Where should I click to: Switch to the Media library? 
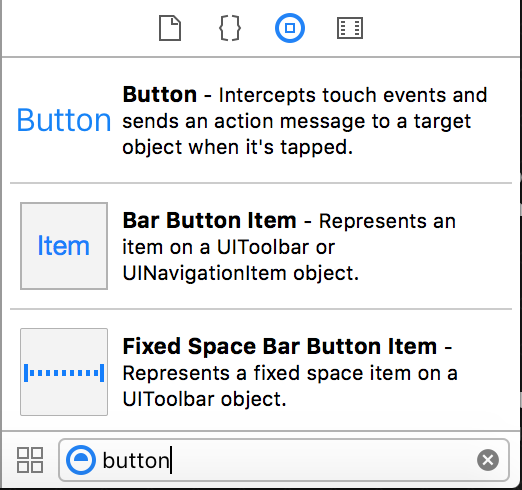(350, 28)
